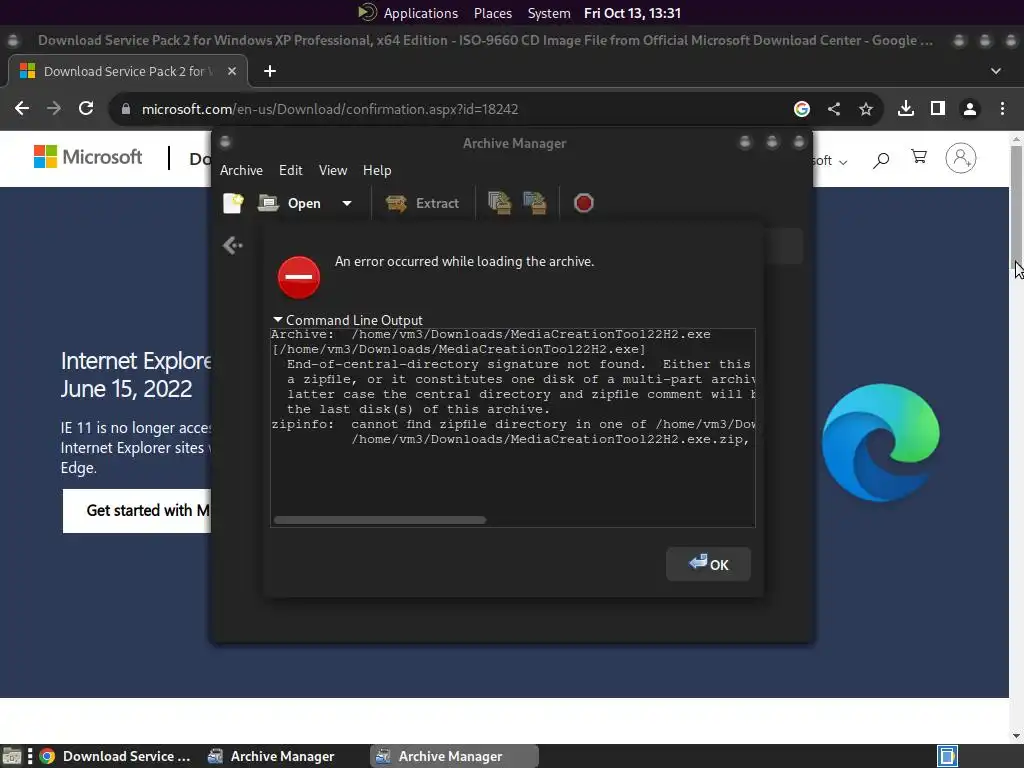Click the add files to archive icon
The height and width of the screenshot is (768, 1024).
tap(500, 203)
